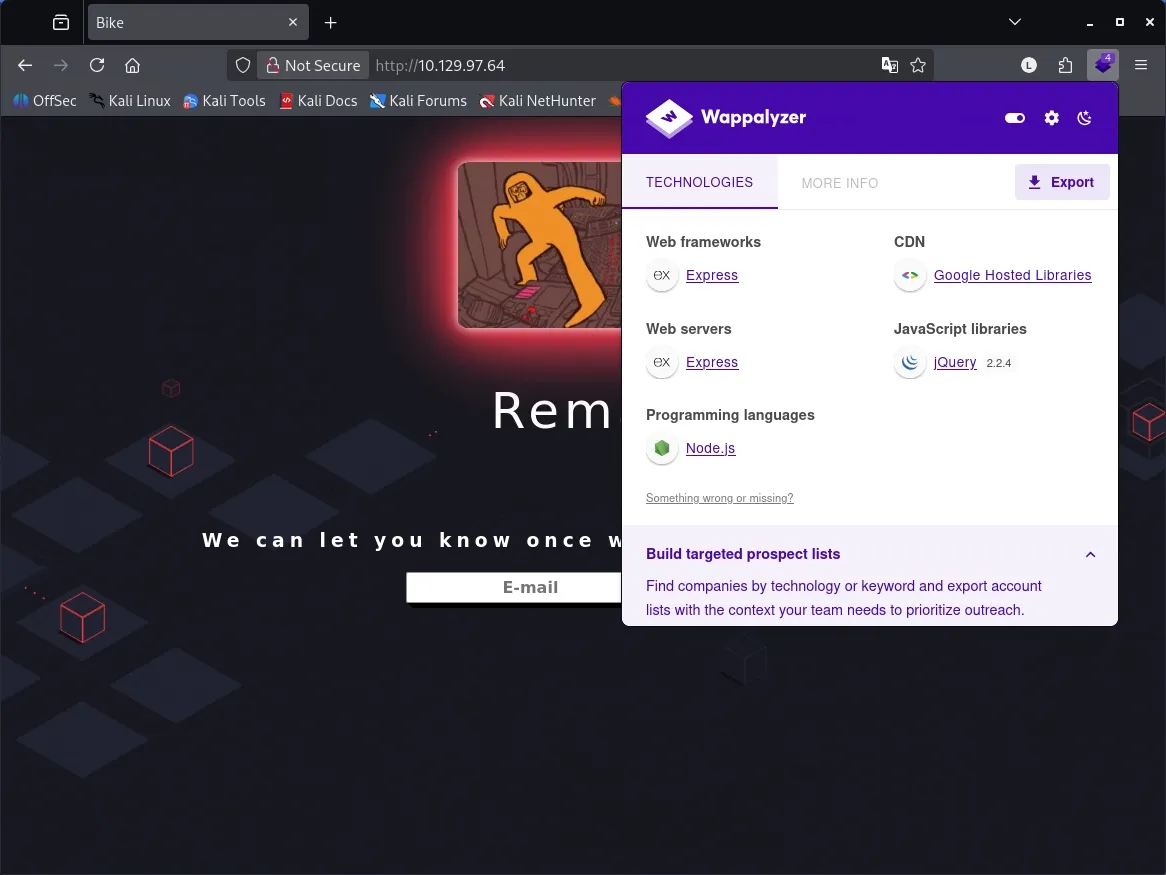The image size is (1166, 875).
Task: Open the Firefox View button left of the tabs
Action: click(61, 22)
